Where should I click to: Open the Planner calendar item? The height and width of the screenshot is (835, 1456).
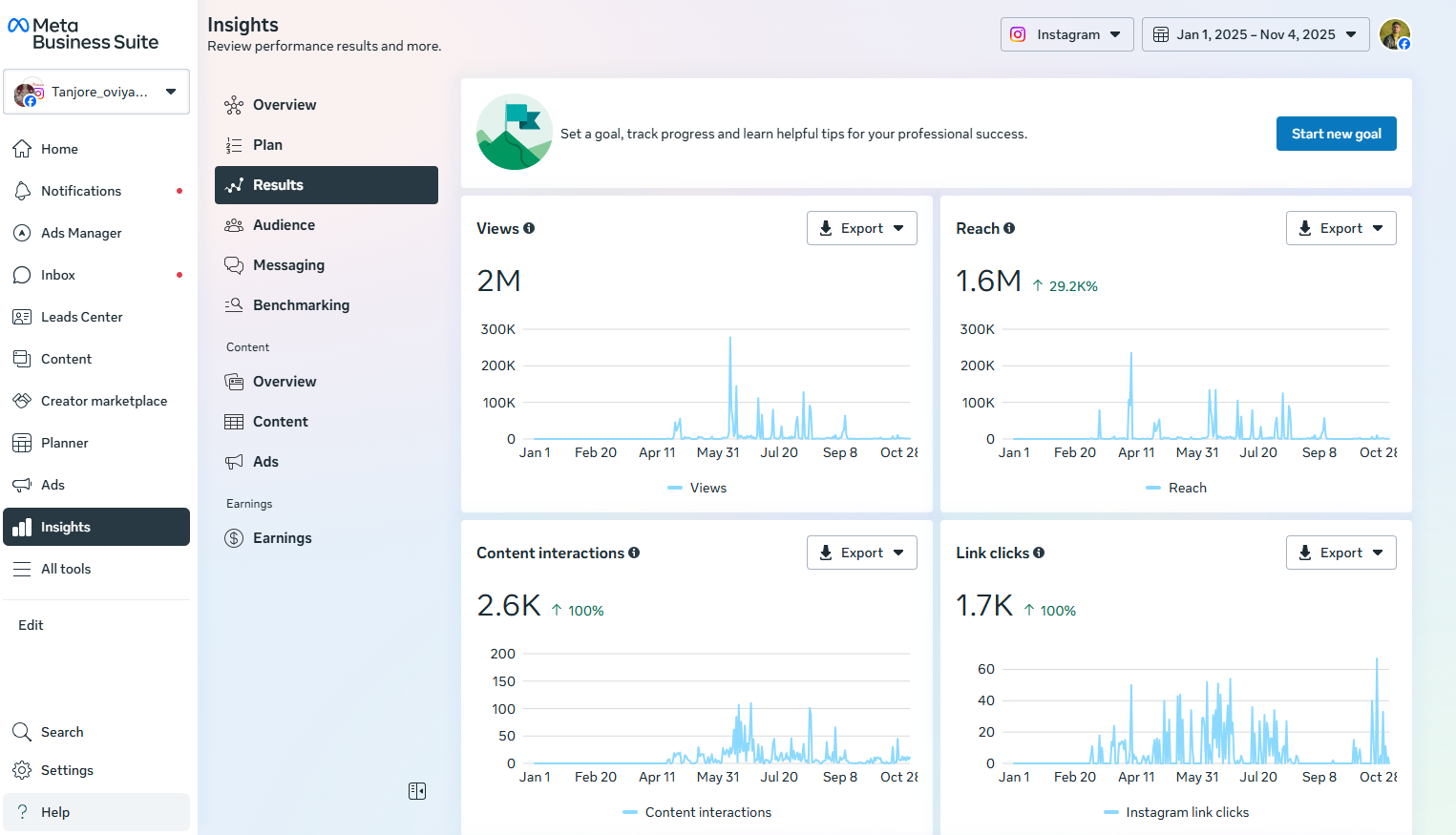tap(64, 443)
